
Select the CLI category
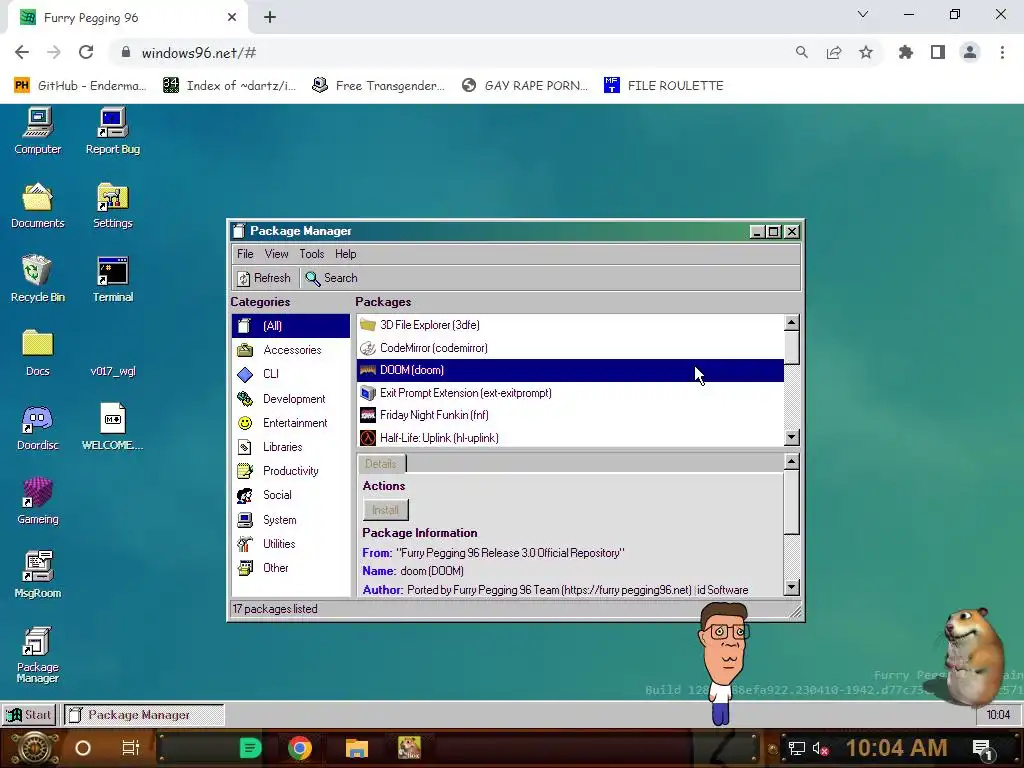pos(291,374)
